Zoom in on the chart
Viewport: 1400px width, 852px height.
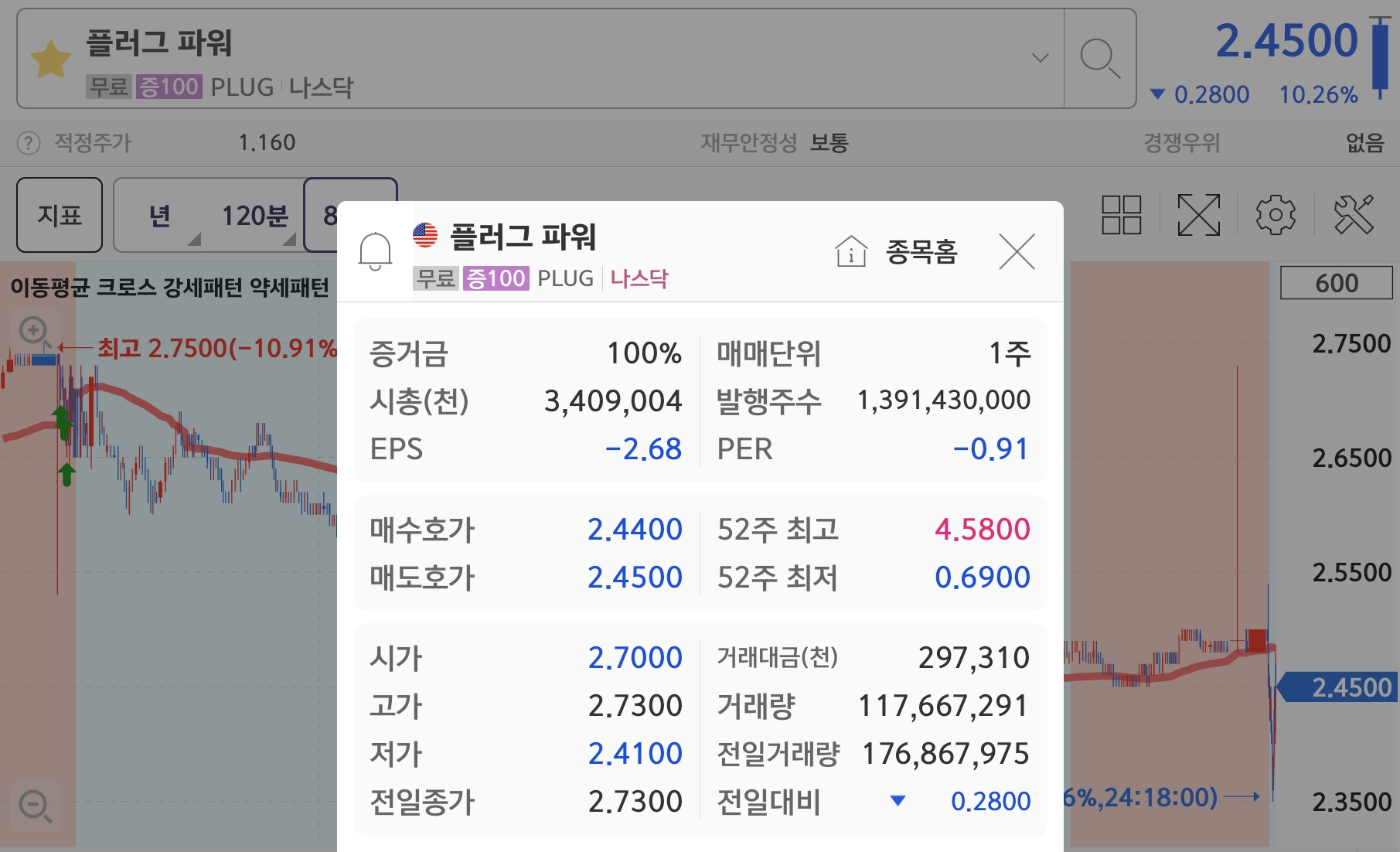point(33,331)
